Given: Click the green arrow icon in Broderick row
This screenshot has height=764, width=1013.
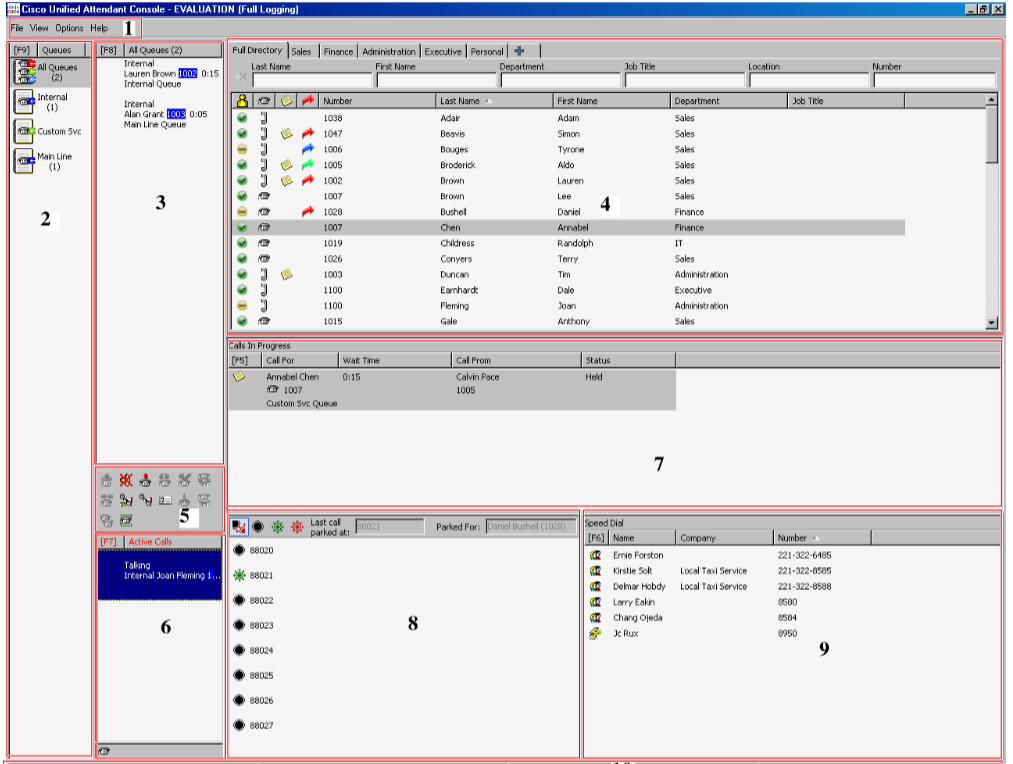Looking at the screenshot, I should pyautogui.click(x=308, y=165).
